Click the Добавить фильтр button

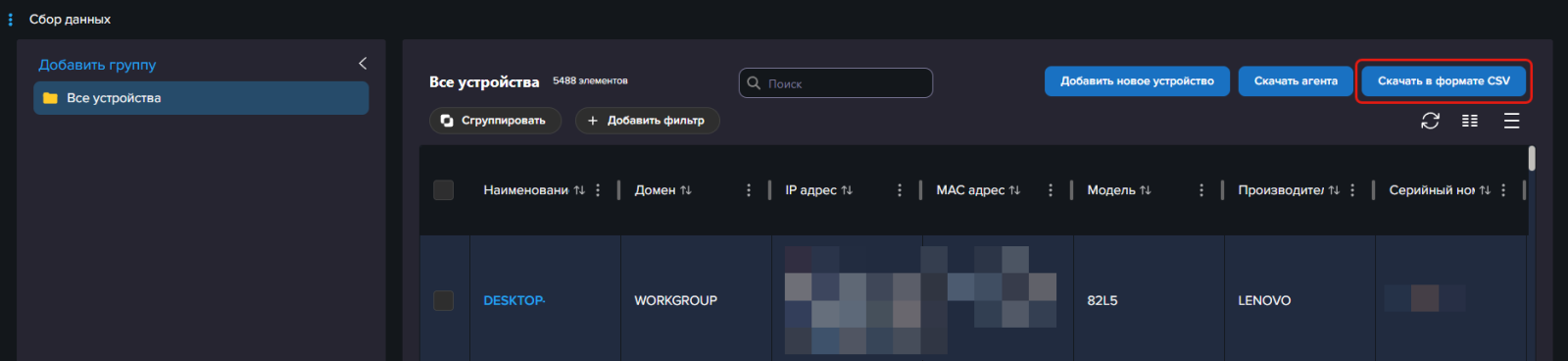647,121
